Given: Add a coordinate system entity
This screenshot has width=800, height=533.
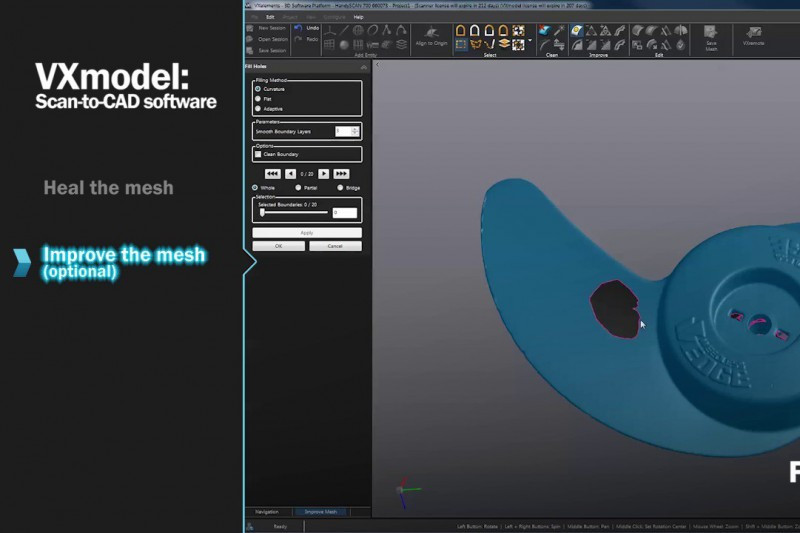Looking at the screenshot, I should (330, 31).
